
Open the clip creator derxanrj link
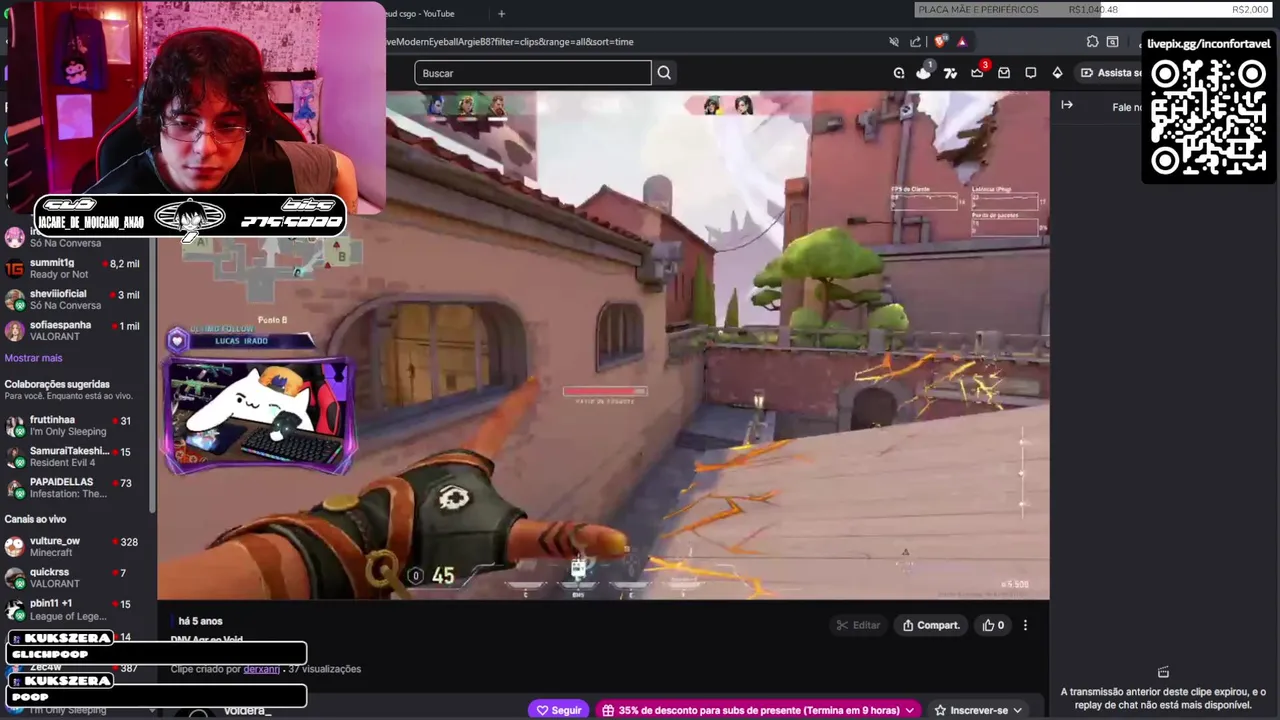(261, 669)
